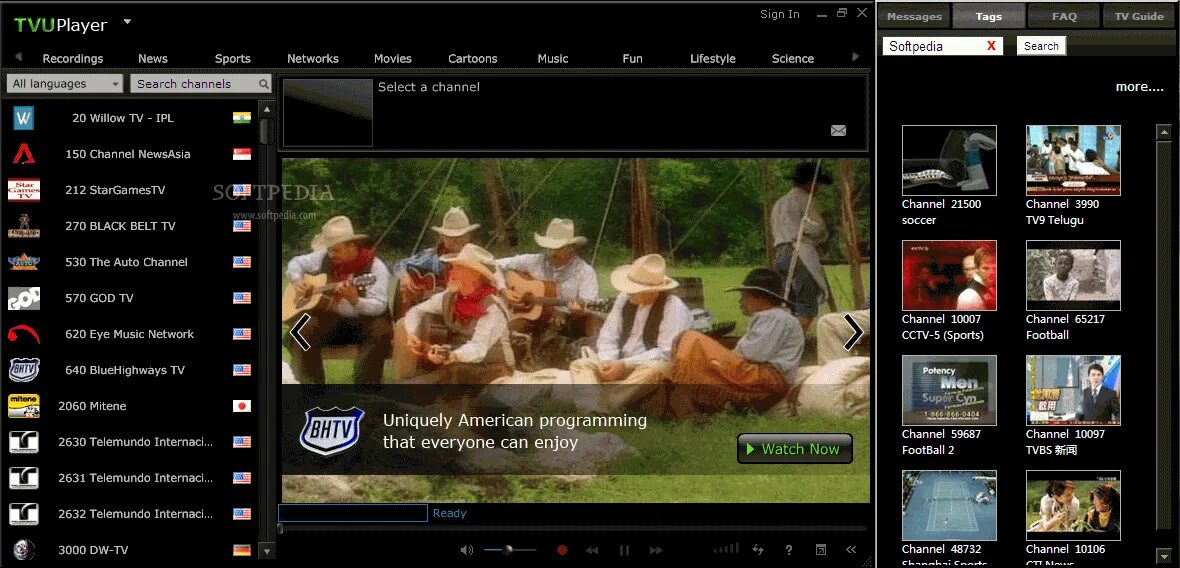Clear Softpedia tag with red X
Screen dimensions: 1180x568
coord(991,46)
